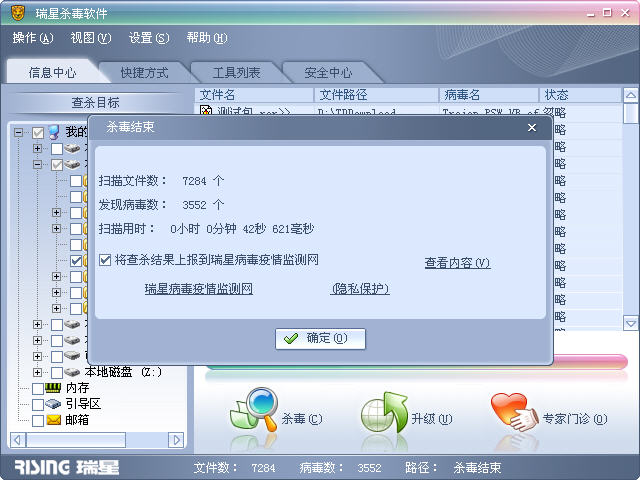
Task: Click the boot sector icon beside 引导区
Action: click(x=53, y=404)
